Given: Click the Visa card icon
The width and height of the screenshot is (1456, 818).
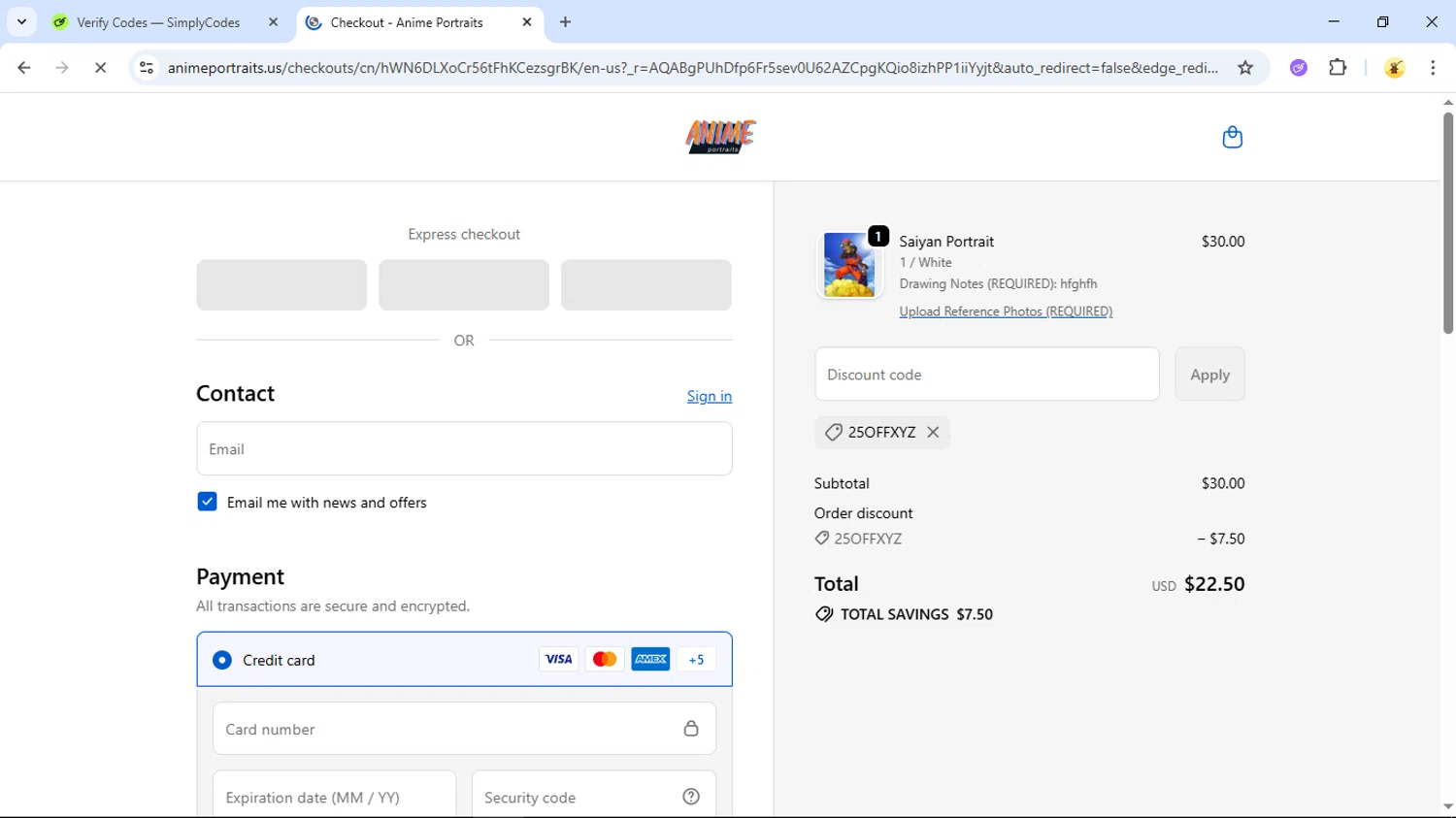Looking at the screenshot, I should pos(558,660).
